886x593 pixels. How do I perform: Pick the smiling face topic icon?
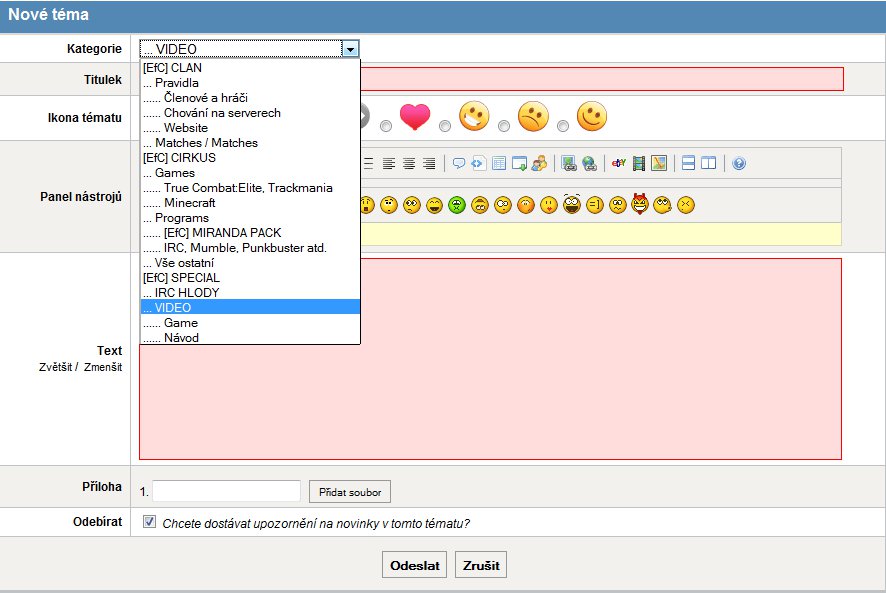pyautogui.click(x=592, y=116)
